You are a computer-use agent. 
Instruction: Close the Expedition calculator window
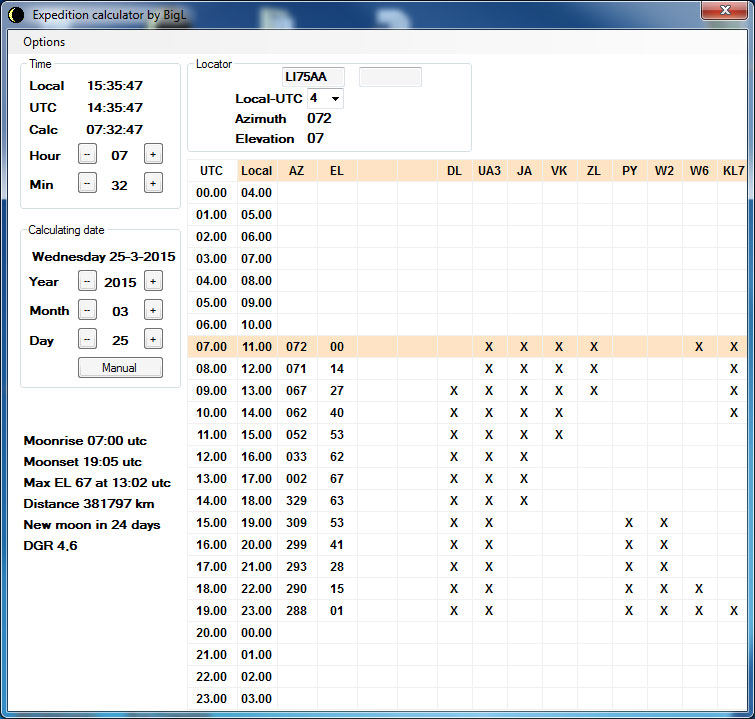click(727, 11)
